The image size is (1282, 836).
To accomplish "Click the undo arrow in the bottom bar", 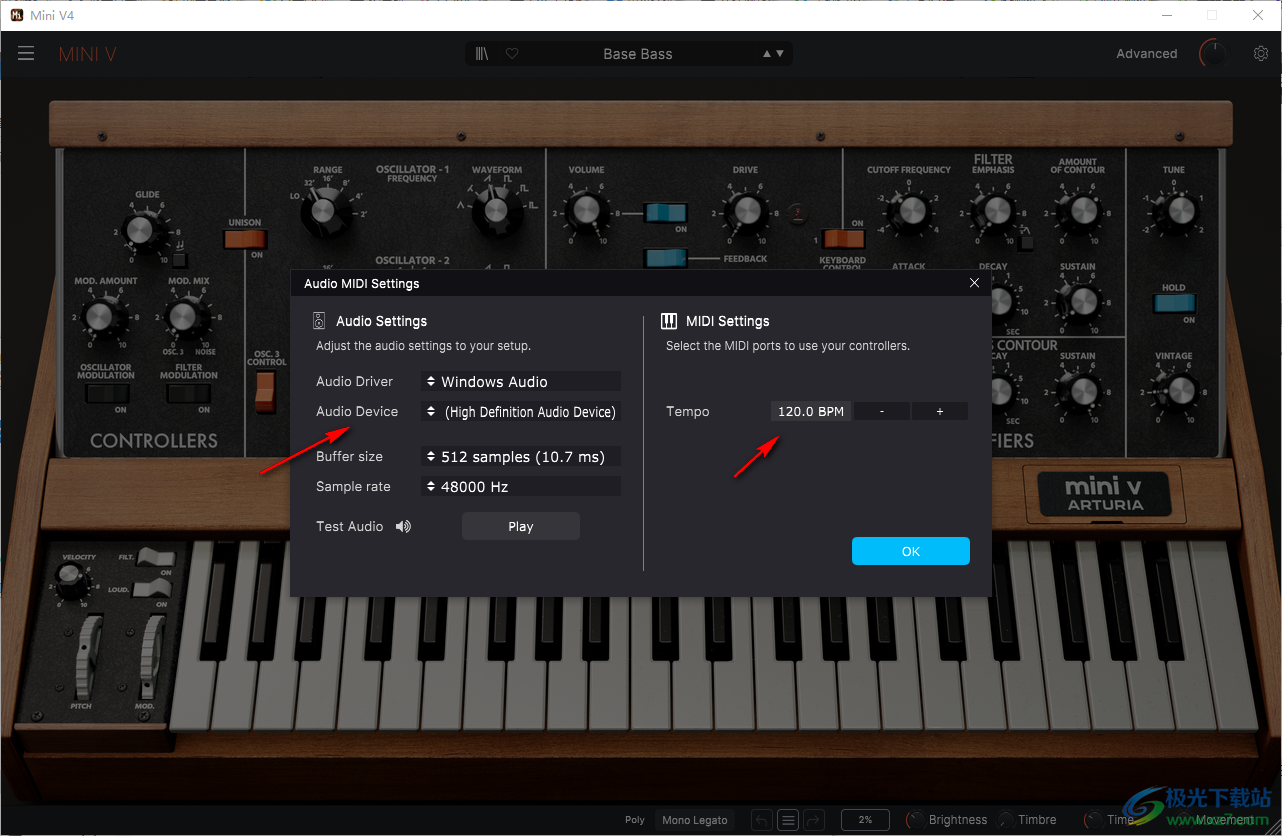I will click(x=760, y=819).
